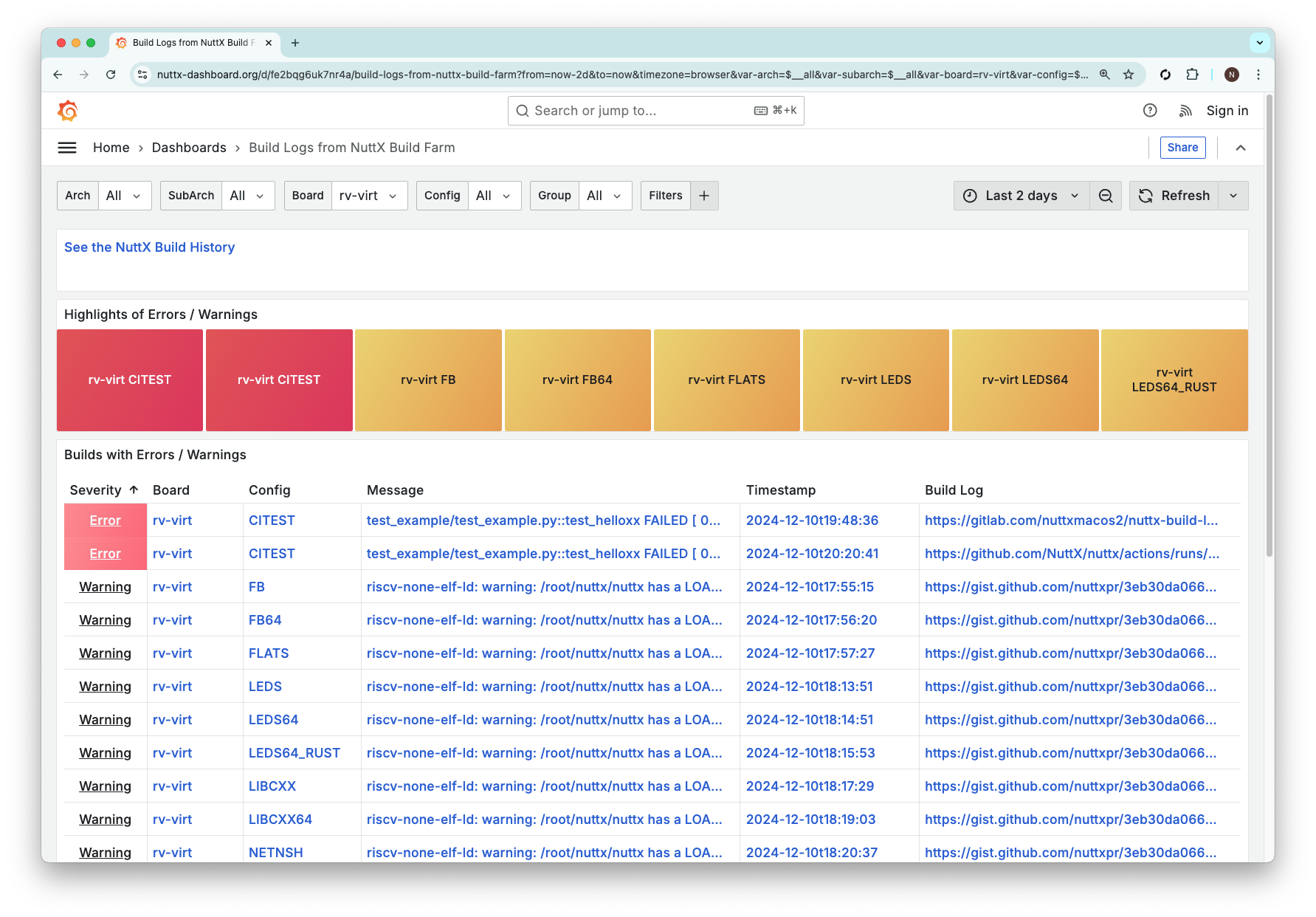
Task: Click the Timestamp column header
Action: tap(781, 490)
